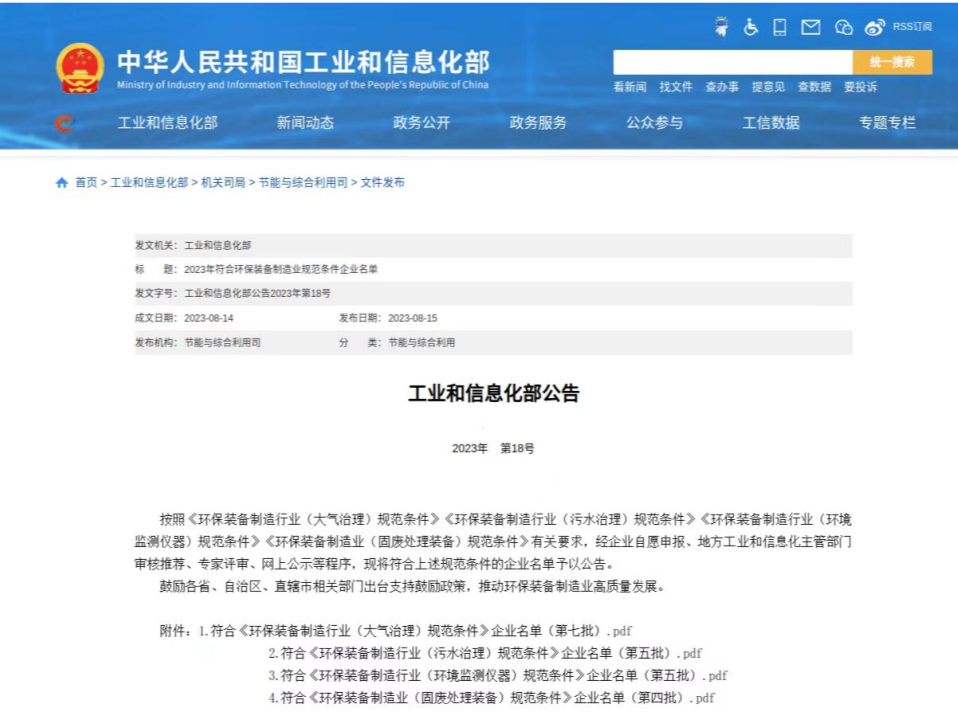Click the accessibility (wheelchair) icon
Viewport: 958px width, 716px height.
(x=750, y=27)
